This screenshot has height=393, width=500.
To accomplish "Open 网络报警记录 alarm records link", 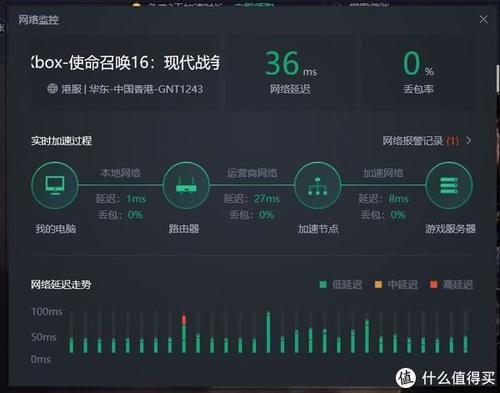I will [x=420, y=141].
